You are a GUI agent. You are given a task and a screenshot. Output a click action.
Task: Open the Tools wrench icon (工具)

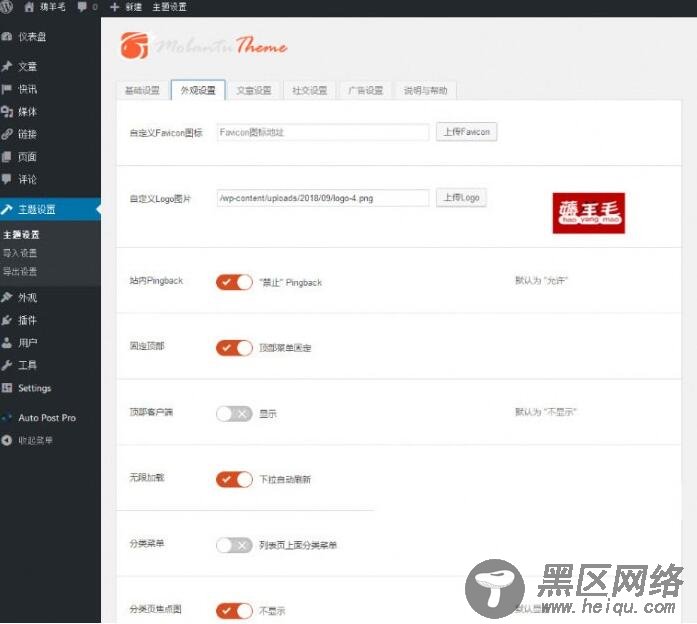point(7,365)
